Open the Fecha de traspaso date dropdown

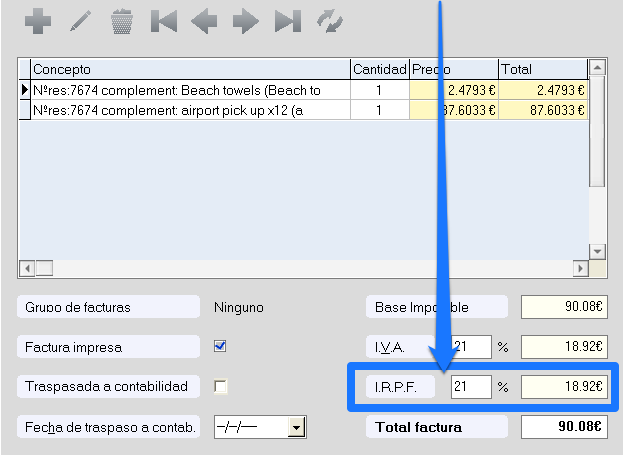click(295, 428)
